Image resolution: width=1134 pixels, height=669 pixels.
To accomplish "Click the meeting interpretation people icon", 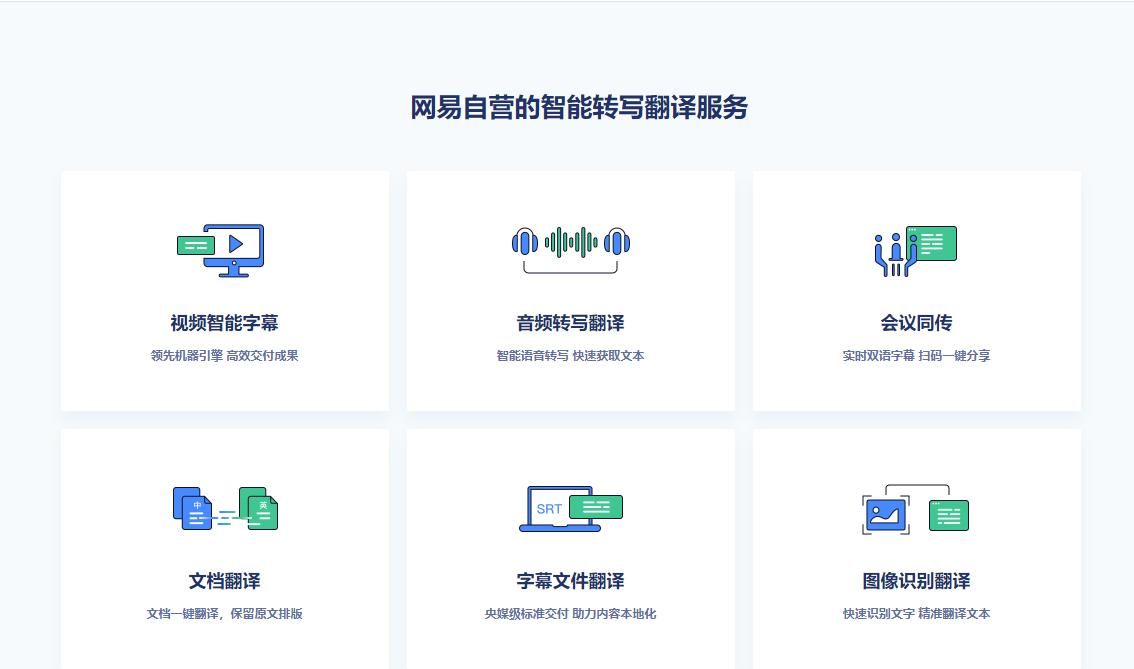I will coord(916,251).
